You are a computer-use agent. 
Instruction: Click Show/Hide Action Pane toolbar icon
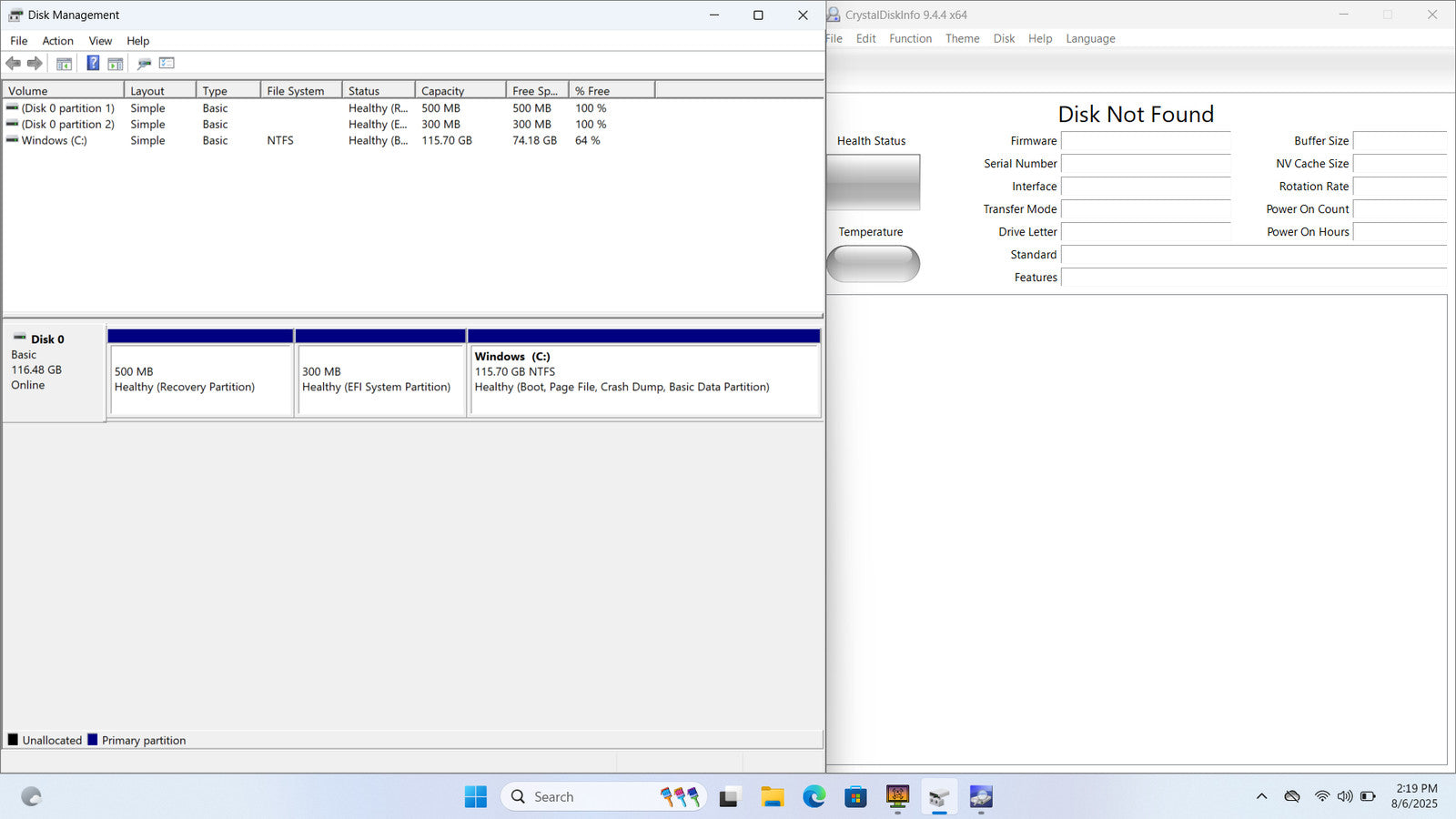pyautogui.click(x=116, y=64)
